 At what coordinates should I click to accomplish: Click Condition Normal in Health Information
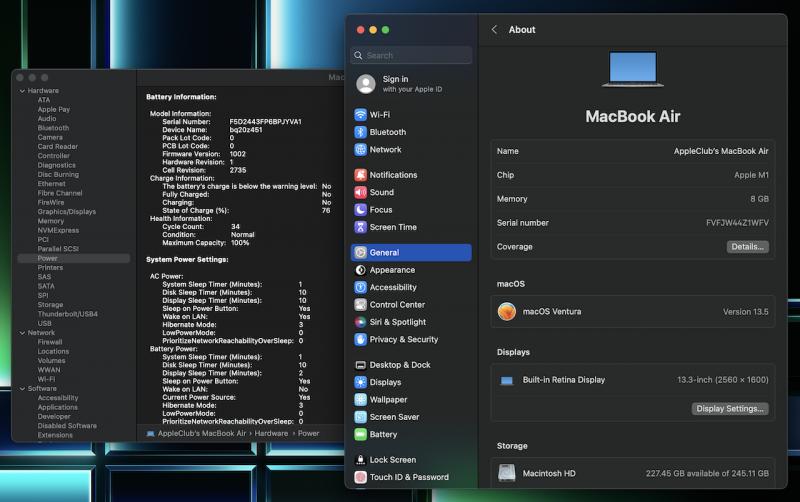coord(242,235)
